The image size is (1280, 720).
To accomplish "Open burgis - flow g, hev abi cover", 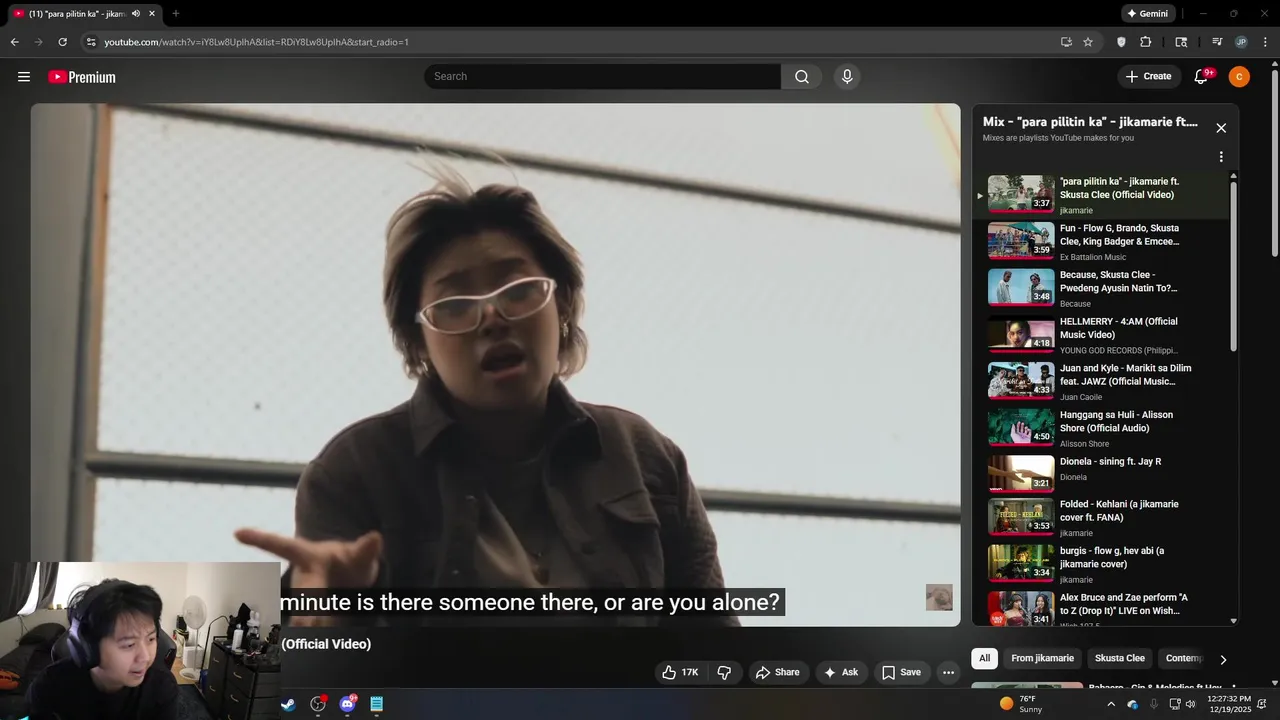I will click(x=1100, y=564).
